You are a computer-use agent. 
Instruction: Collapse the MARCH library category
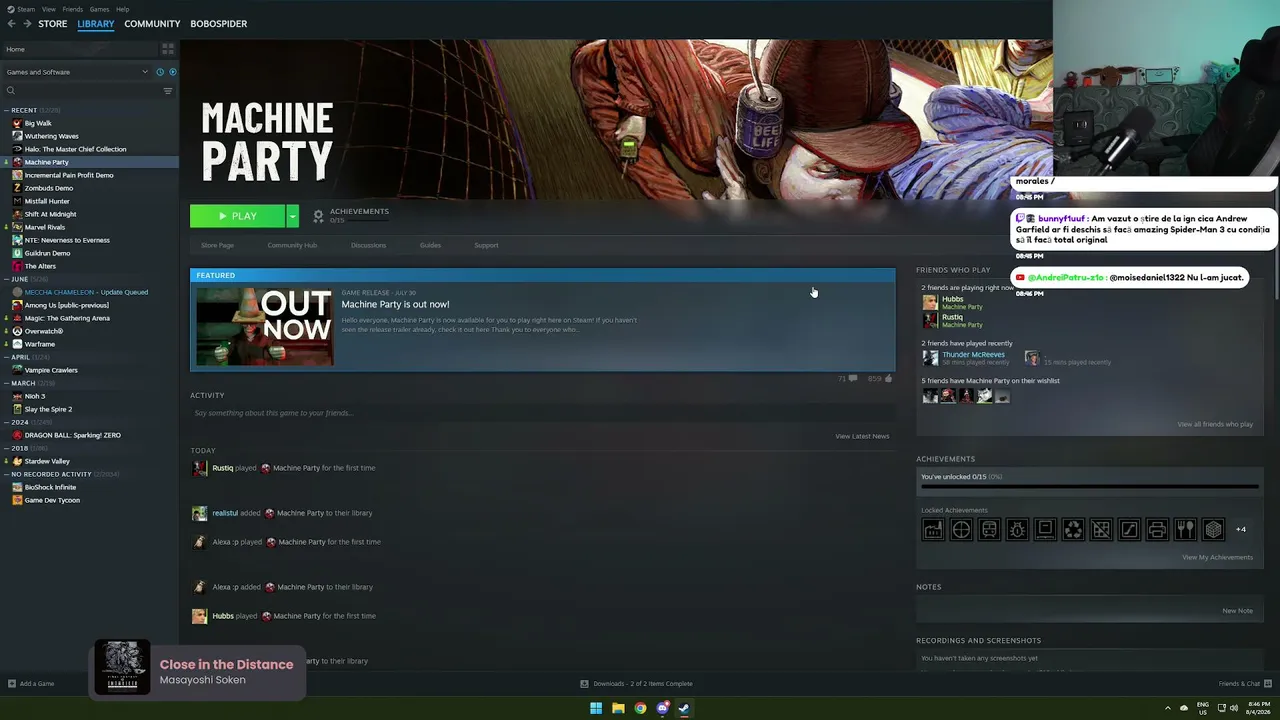click(7, 383)
